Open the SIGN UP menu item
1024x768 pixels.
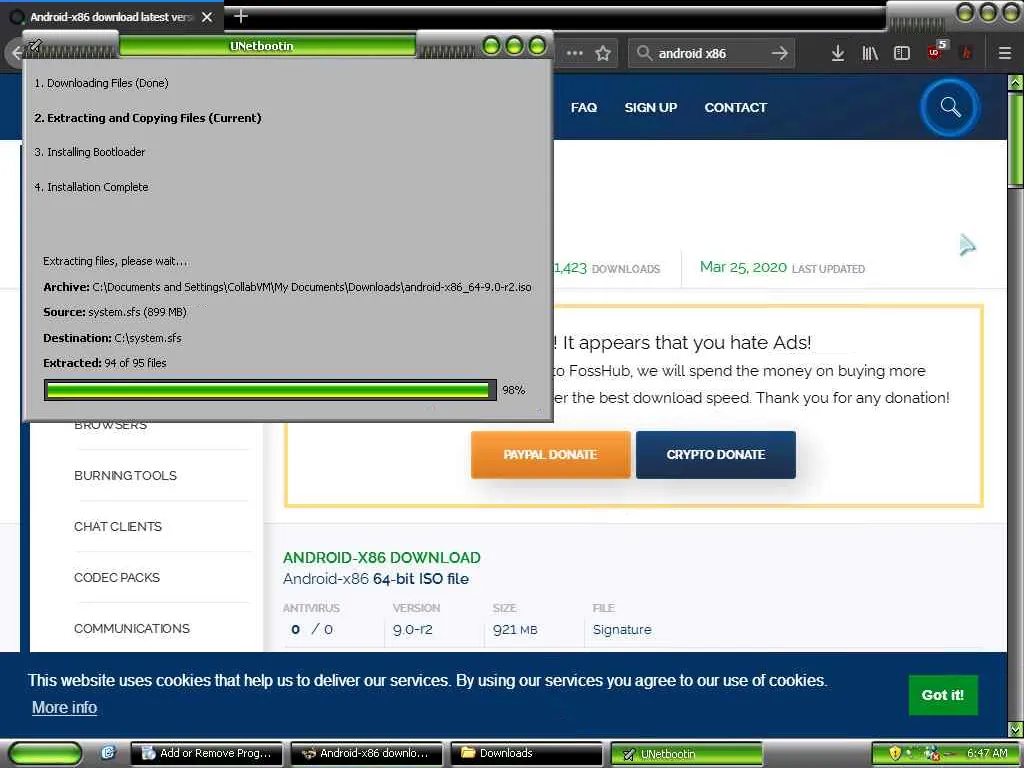tap(650, 108)
